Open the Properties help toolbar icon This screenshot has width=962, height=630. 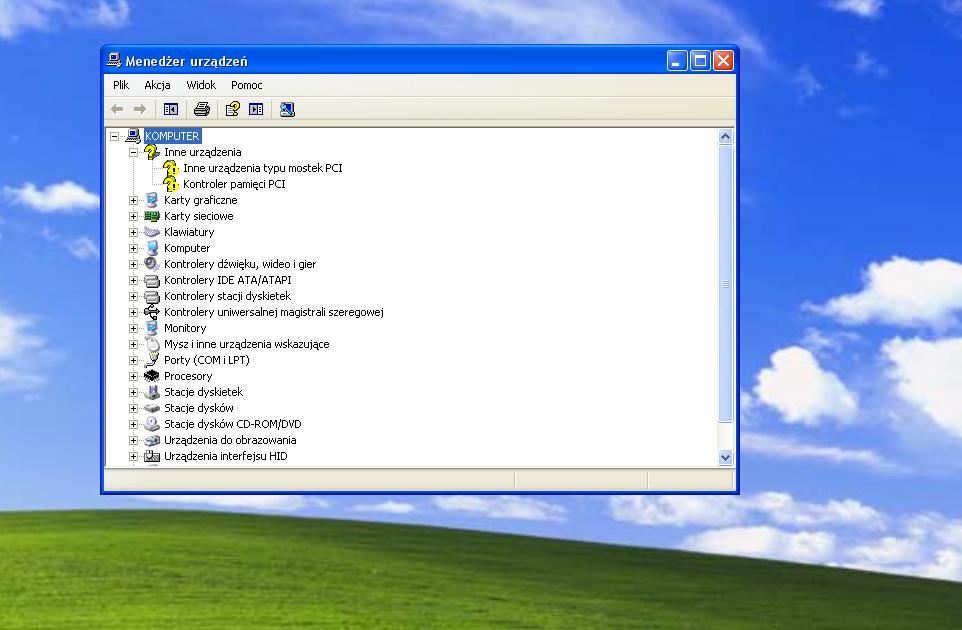[x=233, y=109]
